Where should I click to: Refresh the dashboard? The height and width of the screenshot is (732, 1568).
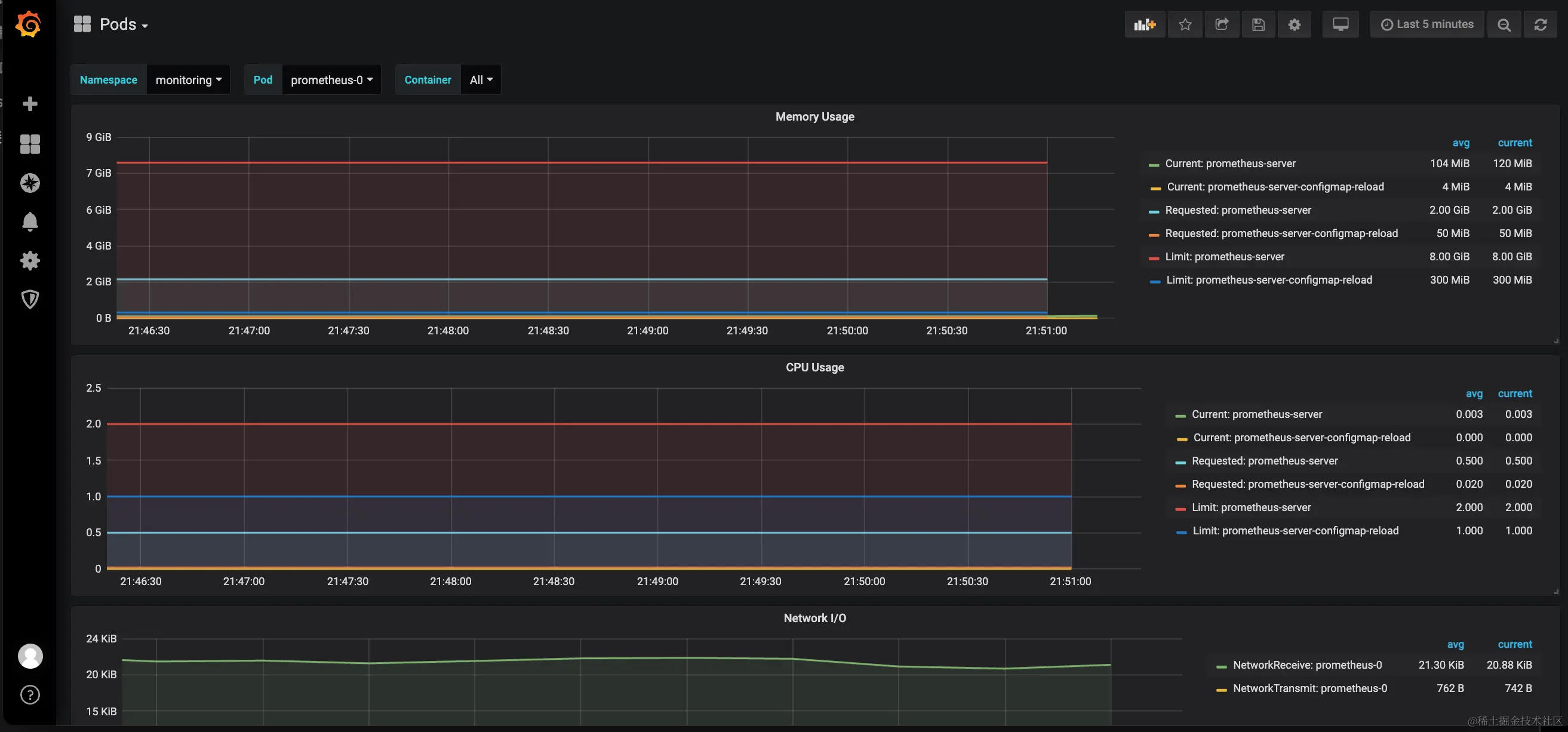[x=1540, y=24]
